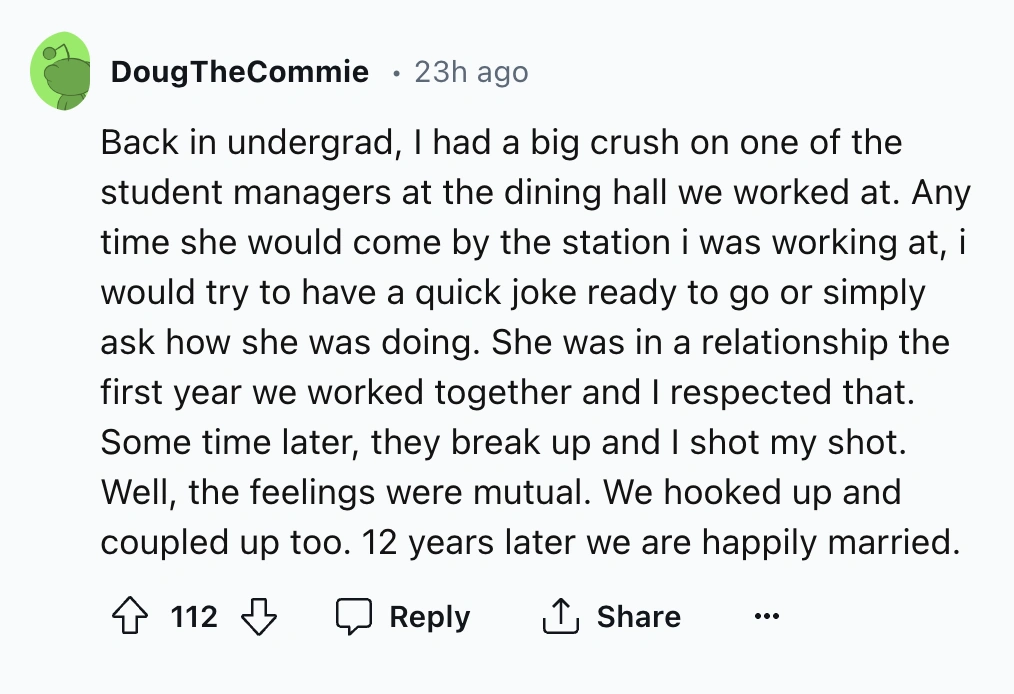
Task: Click the 23h ago timestamp
Action: [471, 71]
